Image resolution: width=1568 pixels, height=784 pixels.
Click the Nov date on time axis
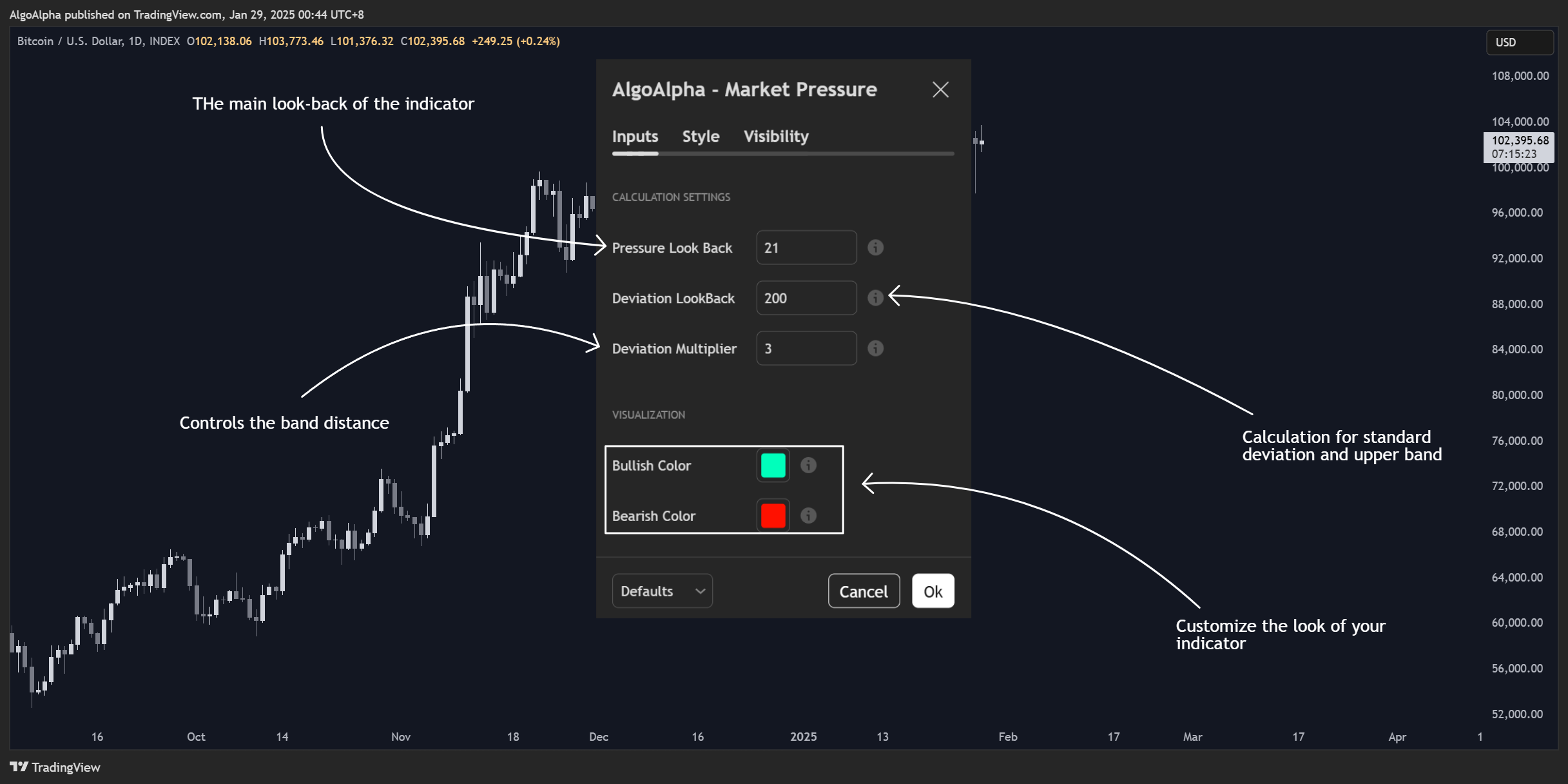[401, 737]
